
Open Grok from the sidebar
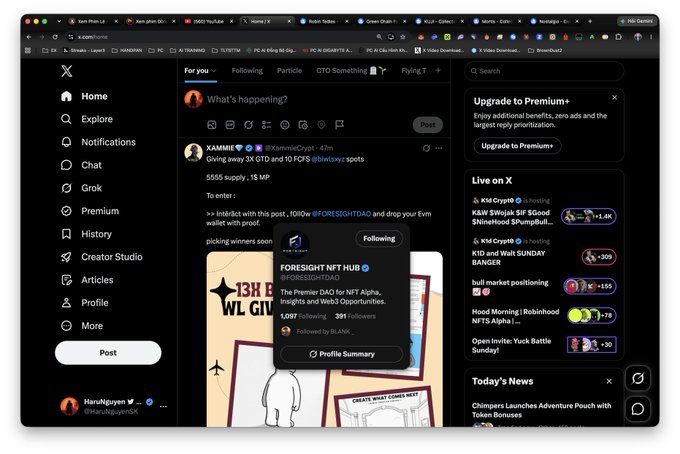point(81,188)
